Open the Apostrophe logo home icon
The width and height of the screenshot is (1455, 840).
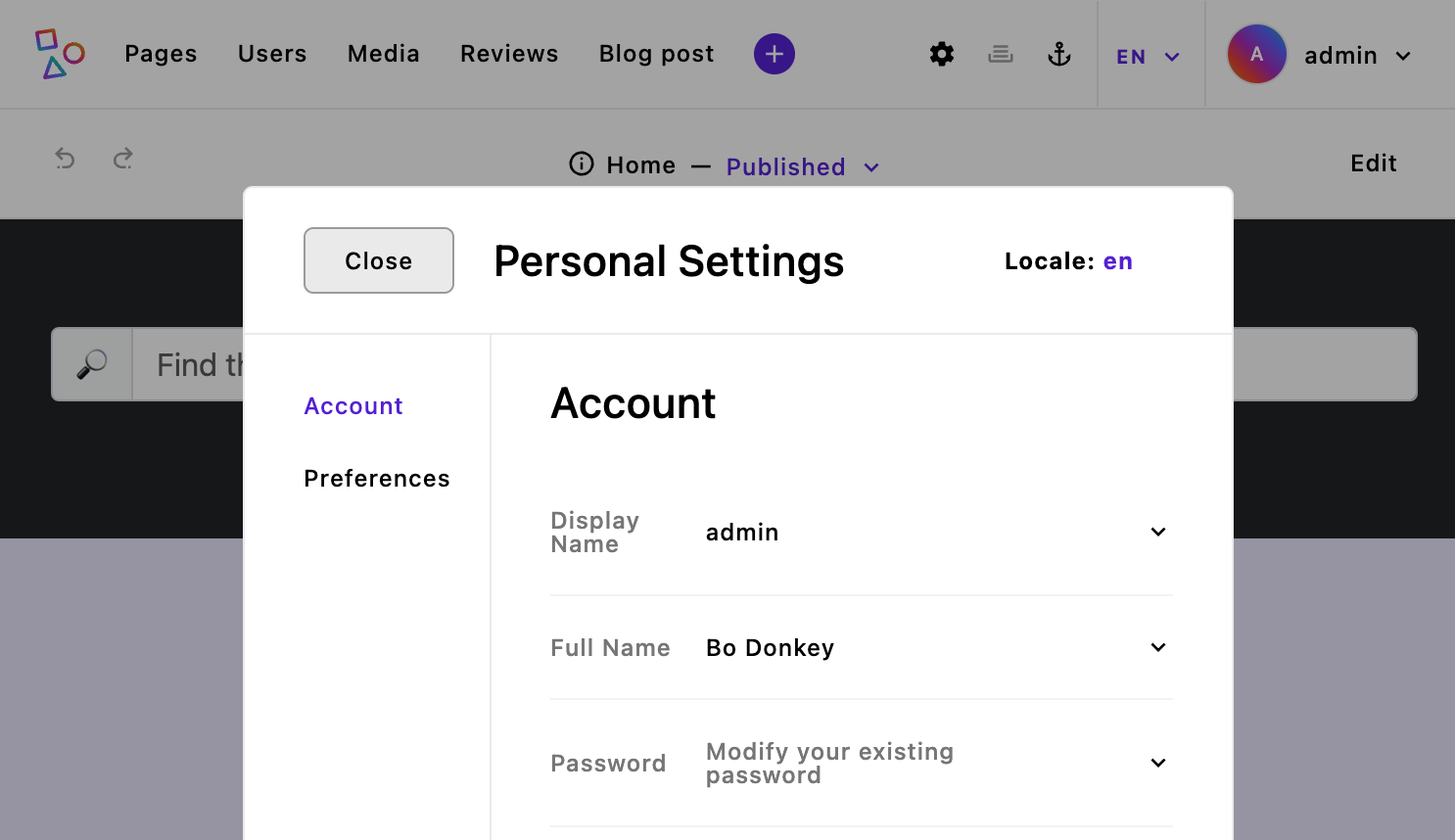coord(59,54)
